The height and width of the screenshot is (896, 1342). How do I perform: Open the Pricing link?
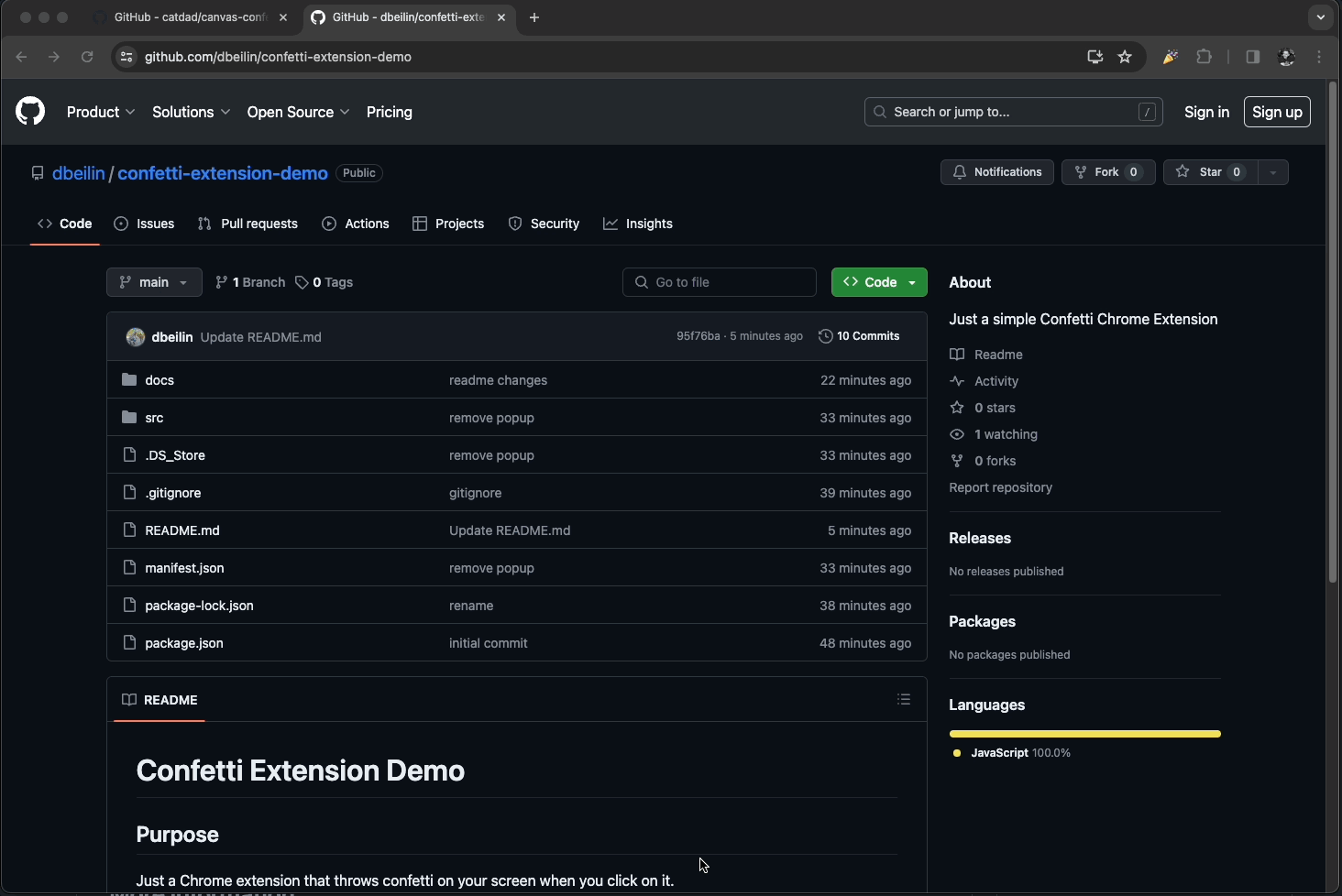coord(390,112)
